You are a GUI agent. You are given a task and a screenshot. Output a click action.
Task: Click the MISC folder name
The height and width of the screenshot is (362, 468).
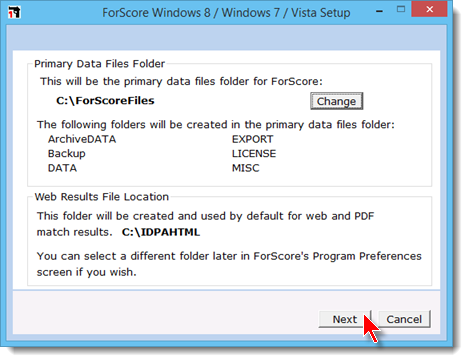[x=245, y=168]
